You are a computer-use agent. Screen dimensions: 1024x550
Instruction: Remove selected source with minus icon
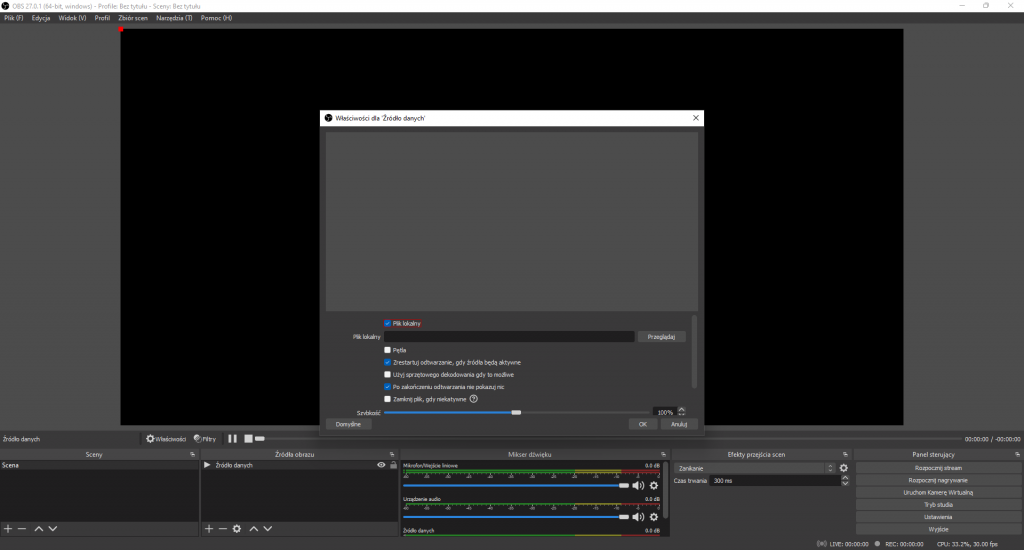[222, 528]
